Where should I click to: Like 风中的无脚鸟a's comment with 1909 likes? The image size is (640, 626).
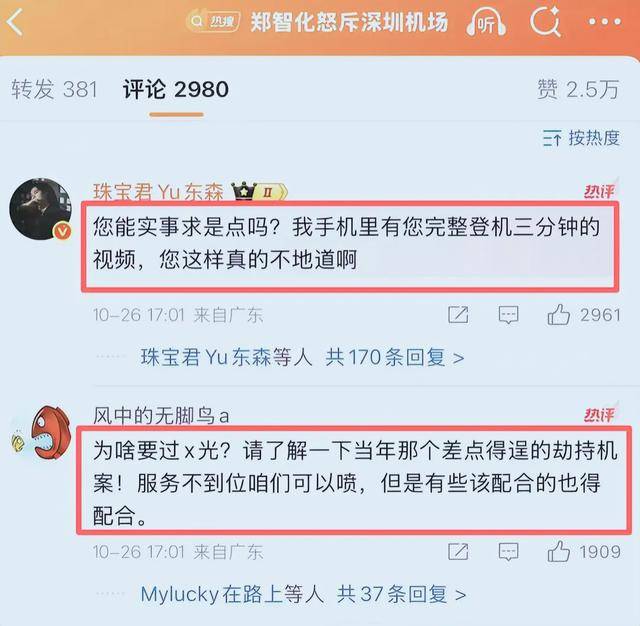[558, 552]
